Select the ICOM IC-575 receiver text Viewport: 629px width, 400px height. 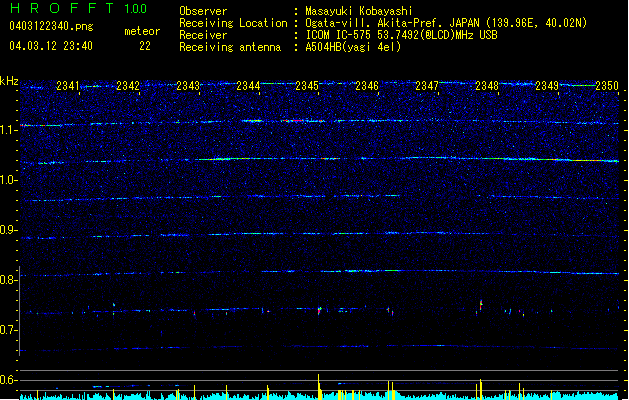[x=402, y=35]
